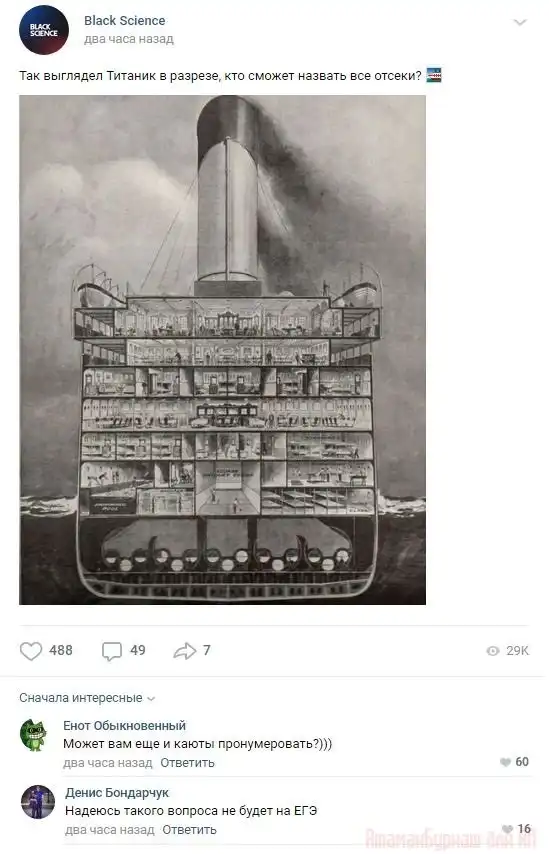
Task: Open the Black Science avatar
Action: click(44, 30)
